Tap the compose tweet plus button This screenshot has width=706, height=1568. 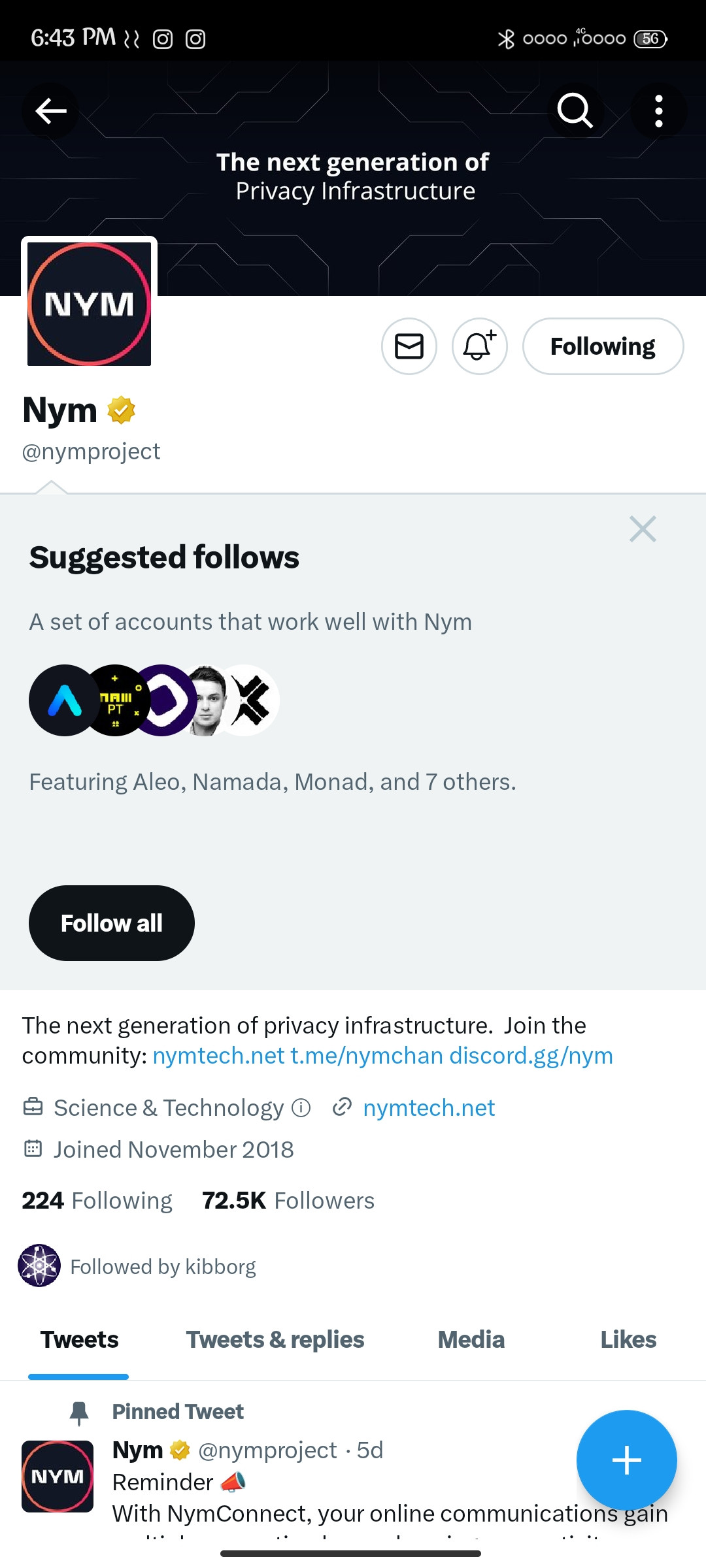click(626, 1460)
